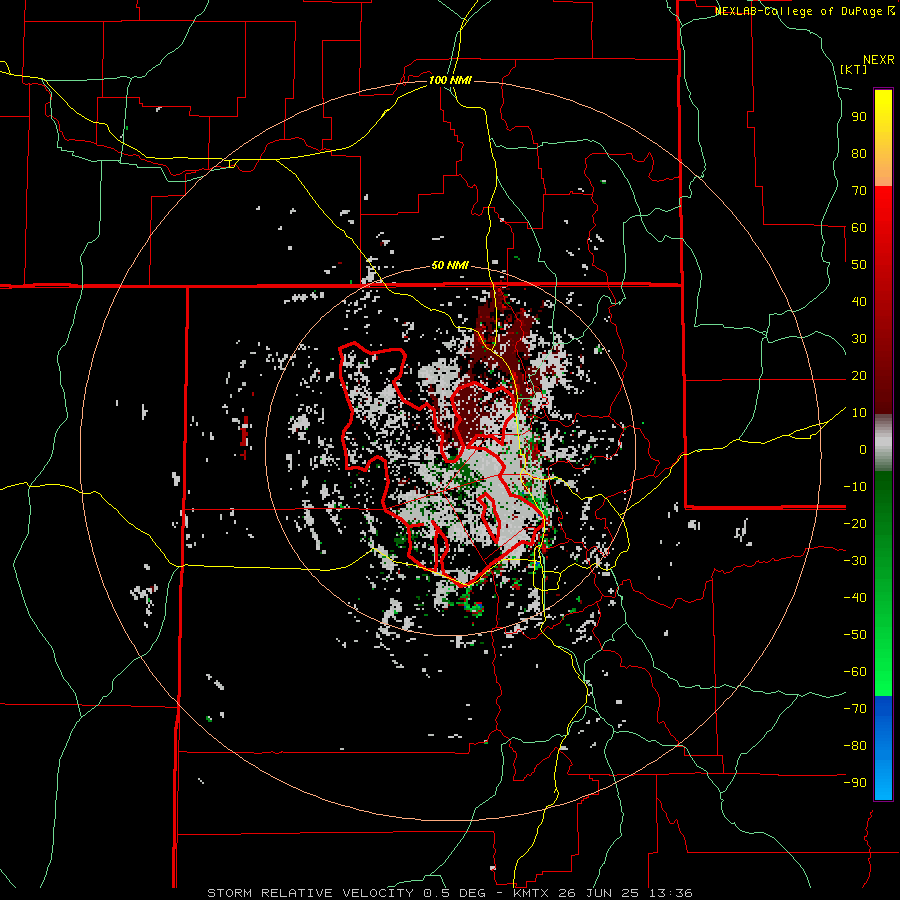Click the "-70" value on the velocity scale
This screenshot has width=900, height=900.
coord(855,708)
